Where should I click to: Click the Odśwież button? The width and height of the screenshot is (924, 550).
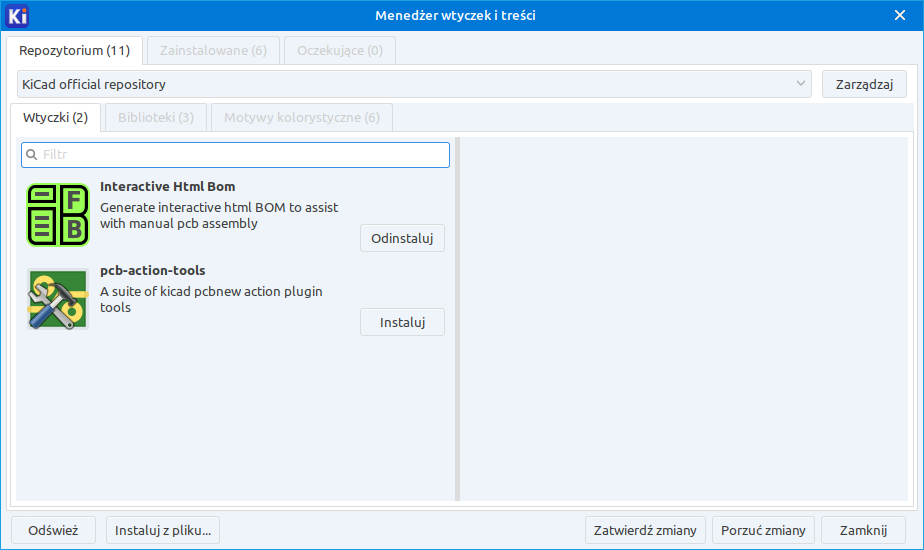(53, 530)
